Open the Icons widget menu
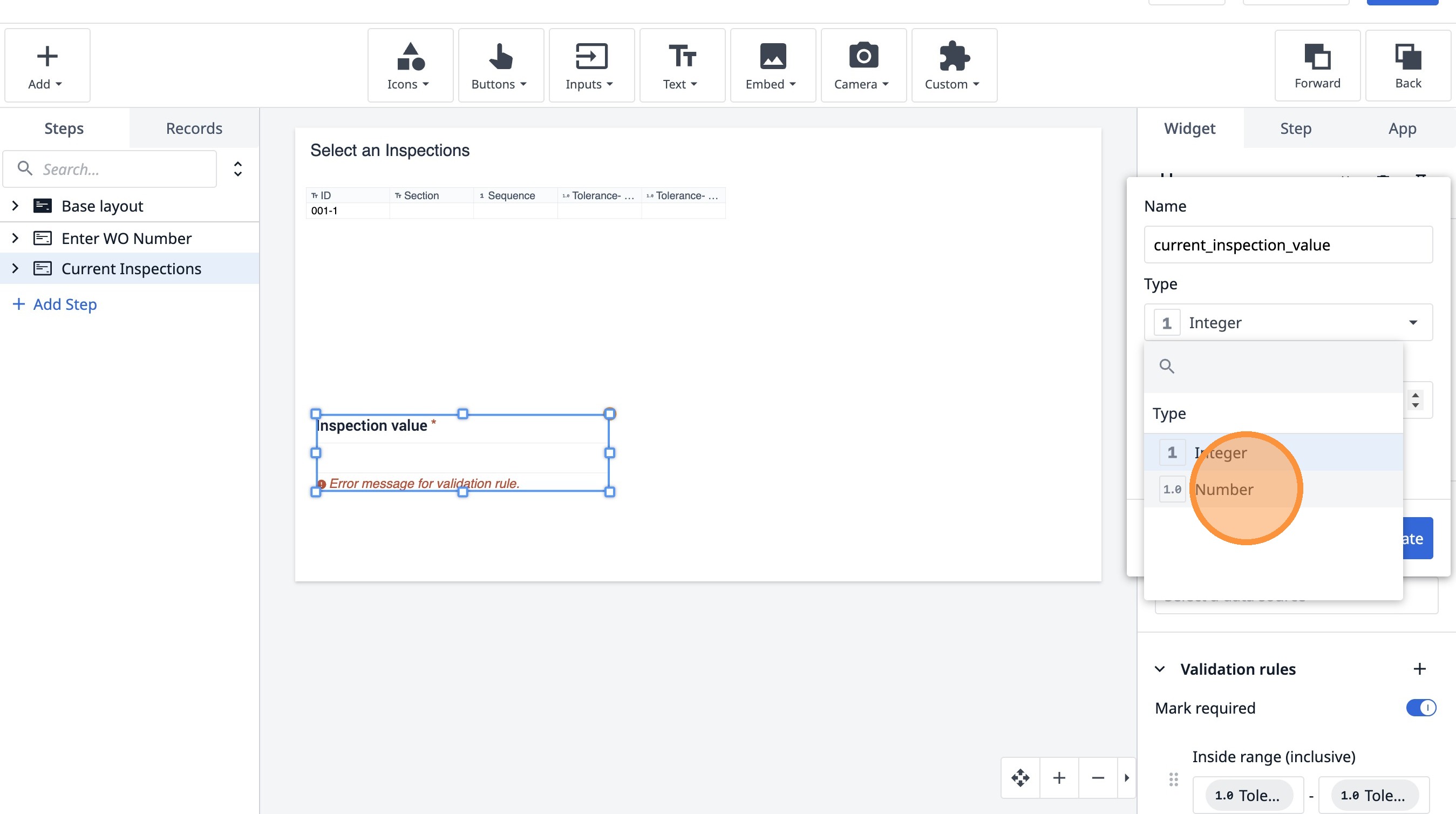Image resolution: width=1456 pixels, height=814 pixels. tap(410, 65)
